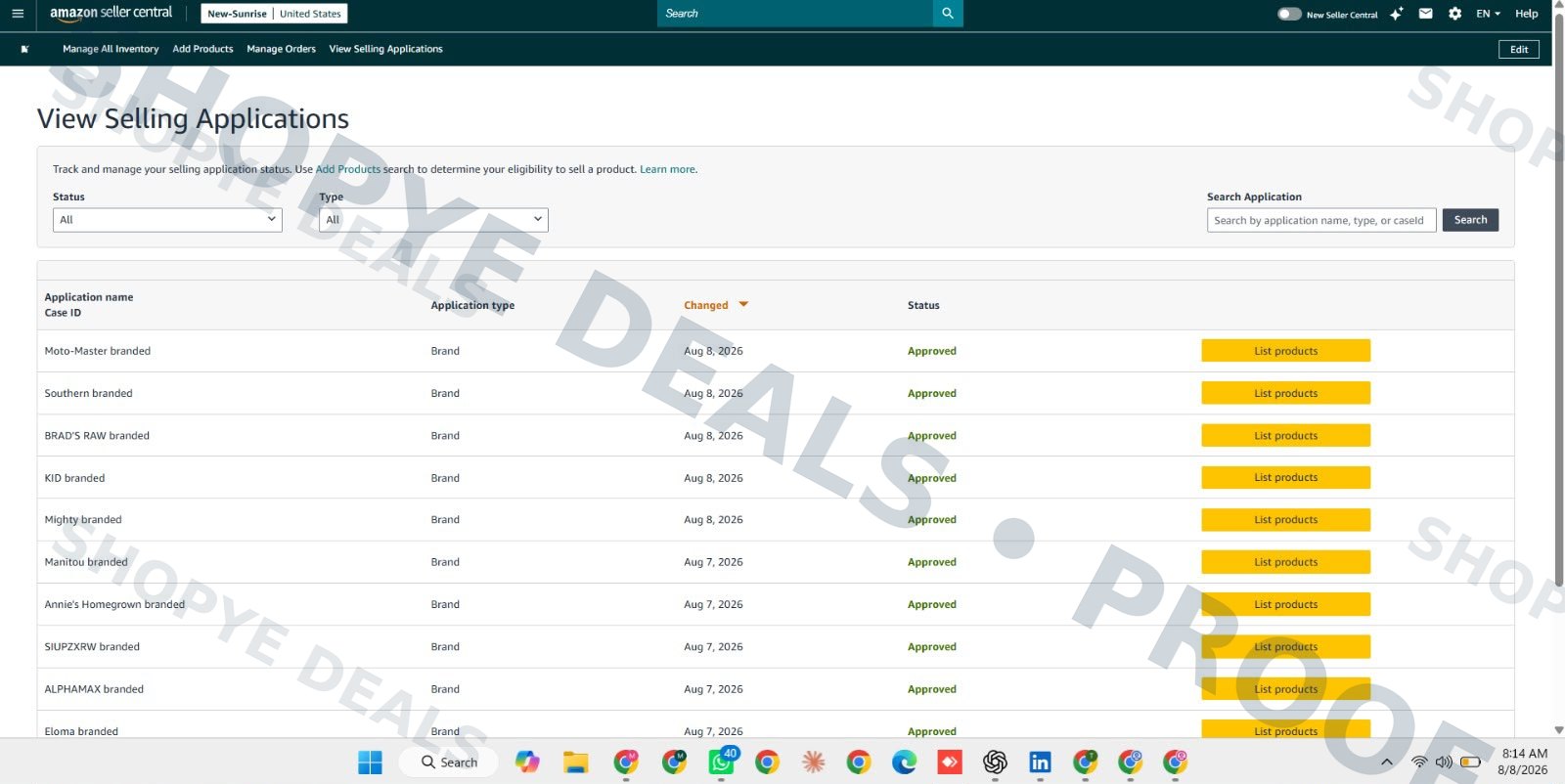
Task: Open the ChatGPT app in taskbar
Action: pyautogui.click(x=995, y=762)
